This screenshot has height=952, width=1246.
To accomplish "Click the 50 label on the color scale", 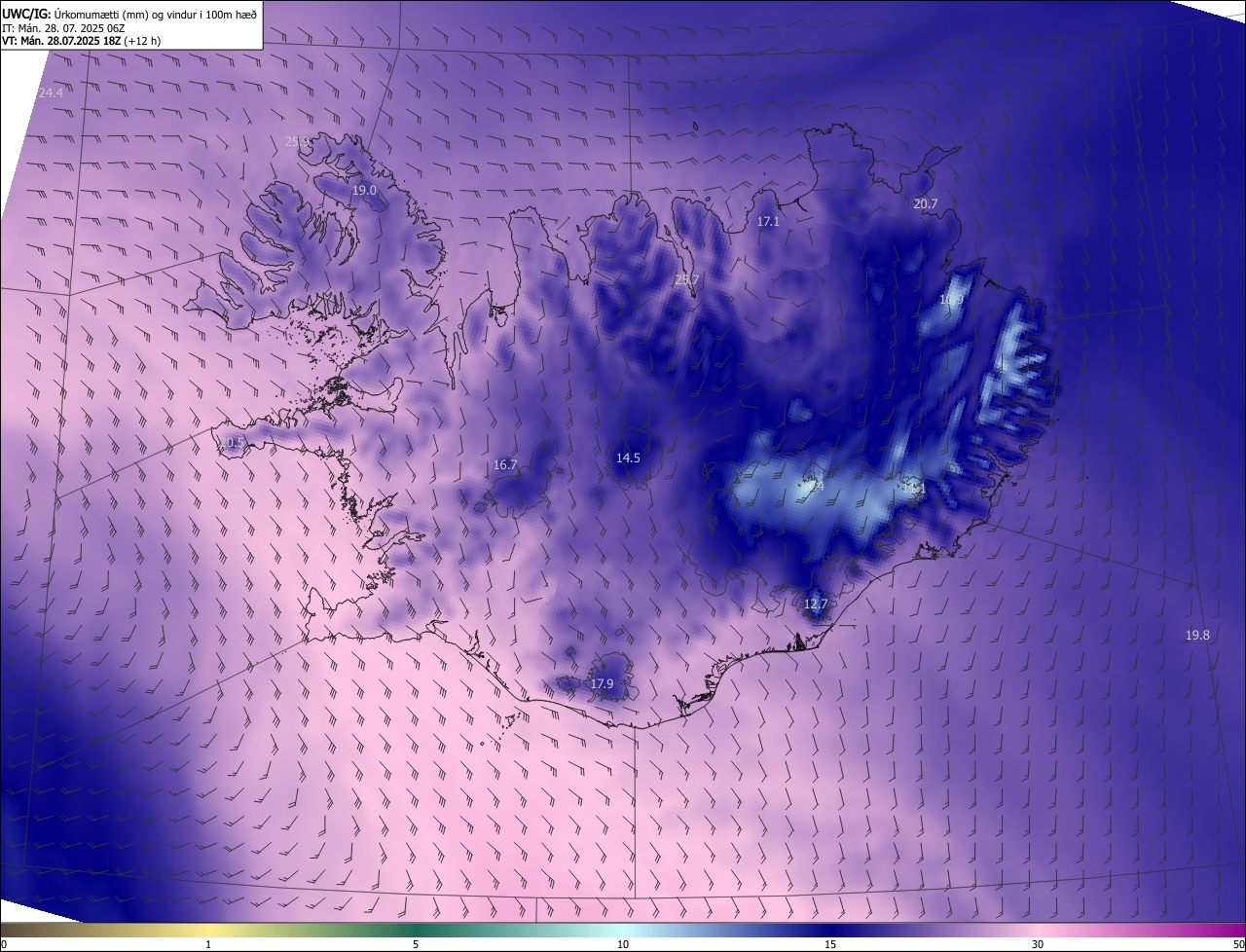I will [1238, 945].
